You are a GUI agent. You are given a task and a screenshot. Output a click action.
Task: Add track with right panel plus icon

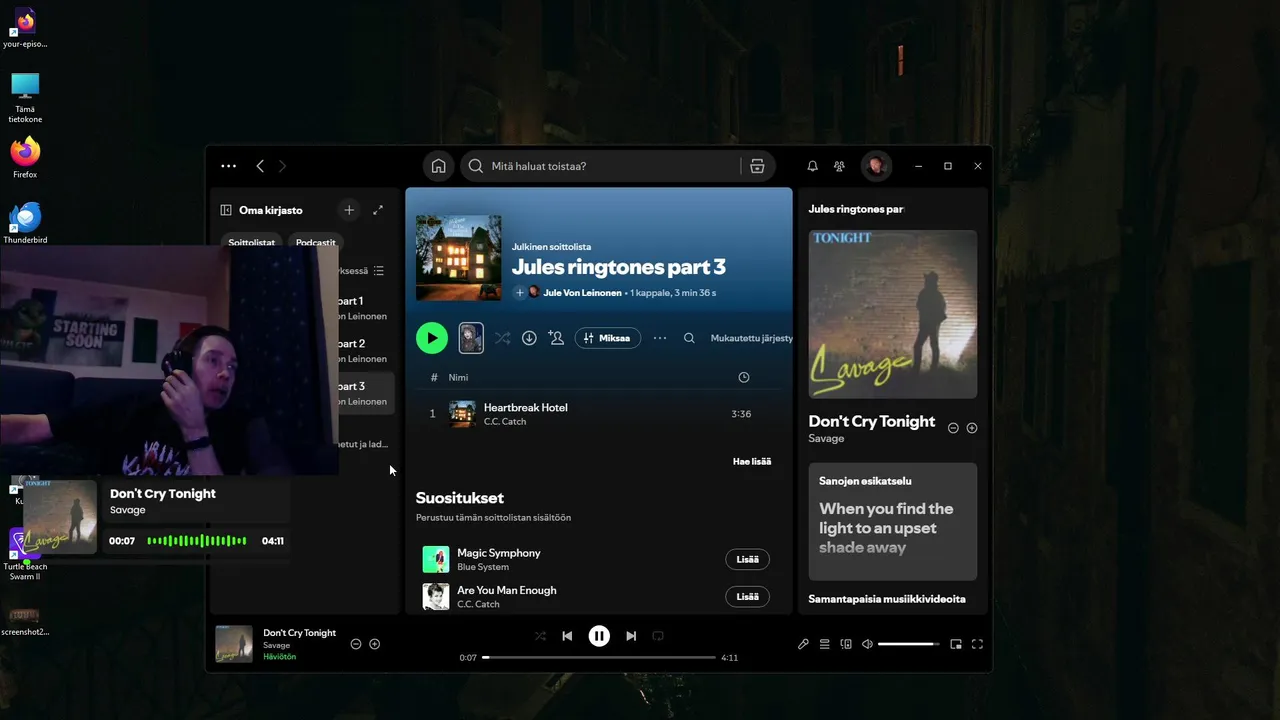[x=972, y=428]
